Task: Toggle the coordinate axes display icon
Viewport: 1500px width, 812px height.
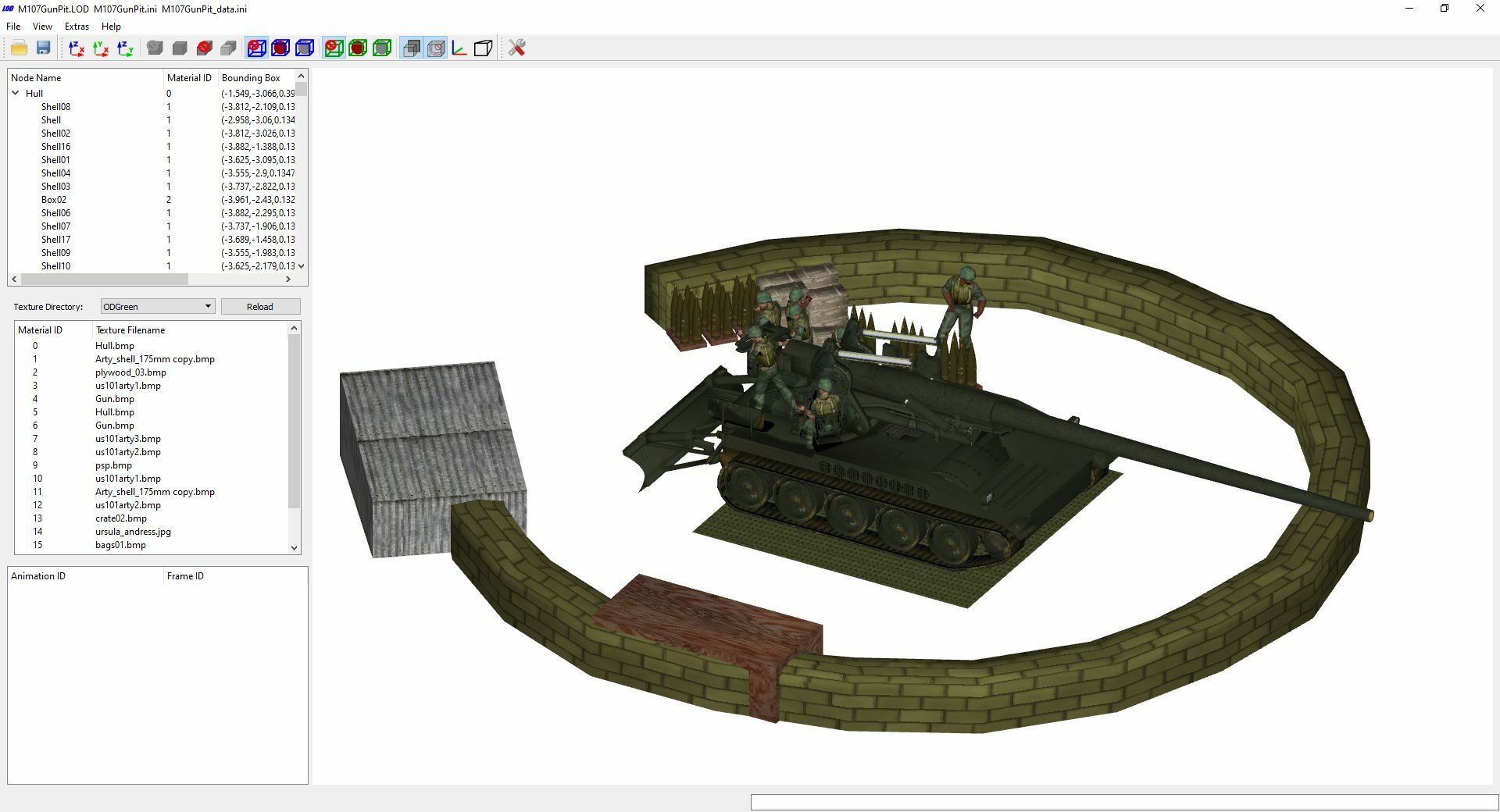Action: (x=459, y=48)
